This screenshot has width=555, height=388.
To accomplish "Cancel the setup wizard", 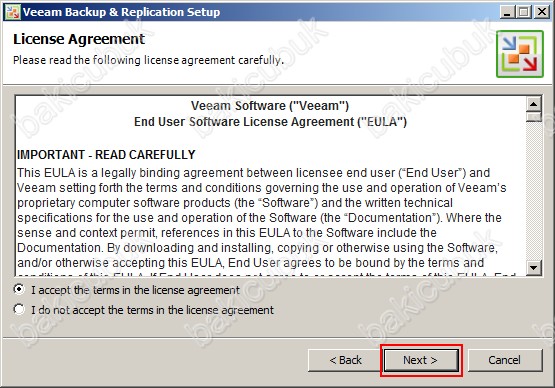I will 505,360.
